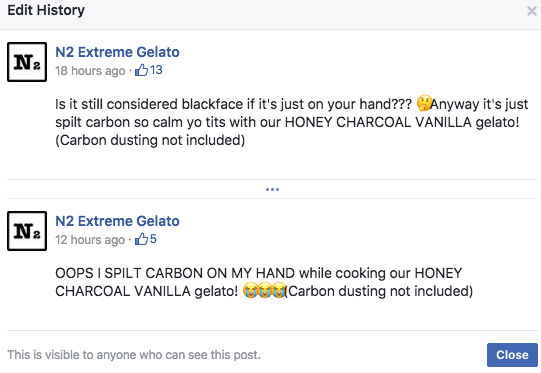Viewport: 541px width, 373px height.
Task: Click the 13 likes count
Action: (156, 70)
